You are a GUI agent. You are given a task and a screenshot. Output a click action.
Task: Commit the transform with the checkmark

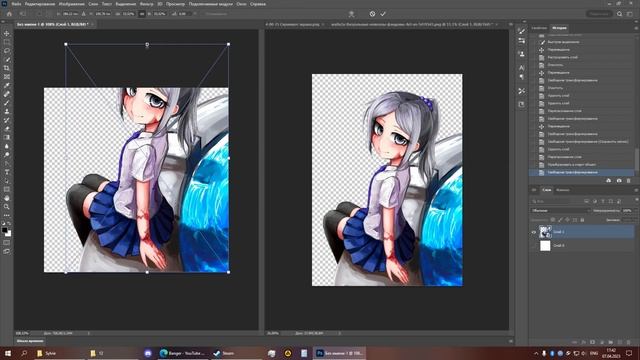click(383, 14)
